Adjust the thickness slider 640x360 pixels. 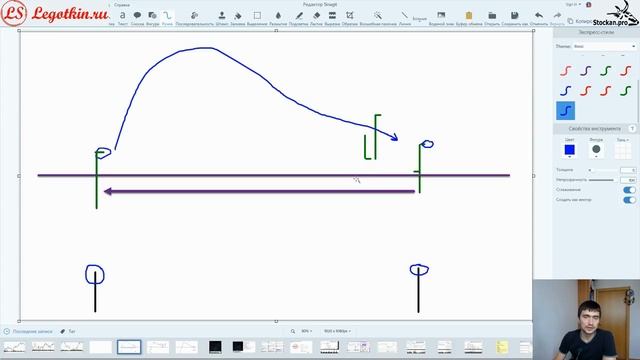point(603,170)
